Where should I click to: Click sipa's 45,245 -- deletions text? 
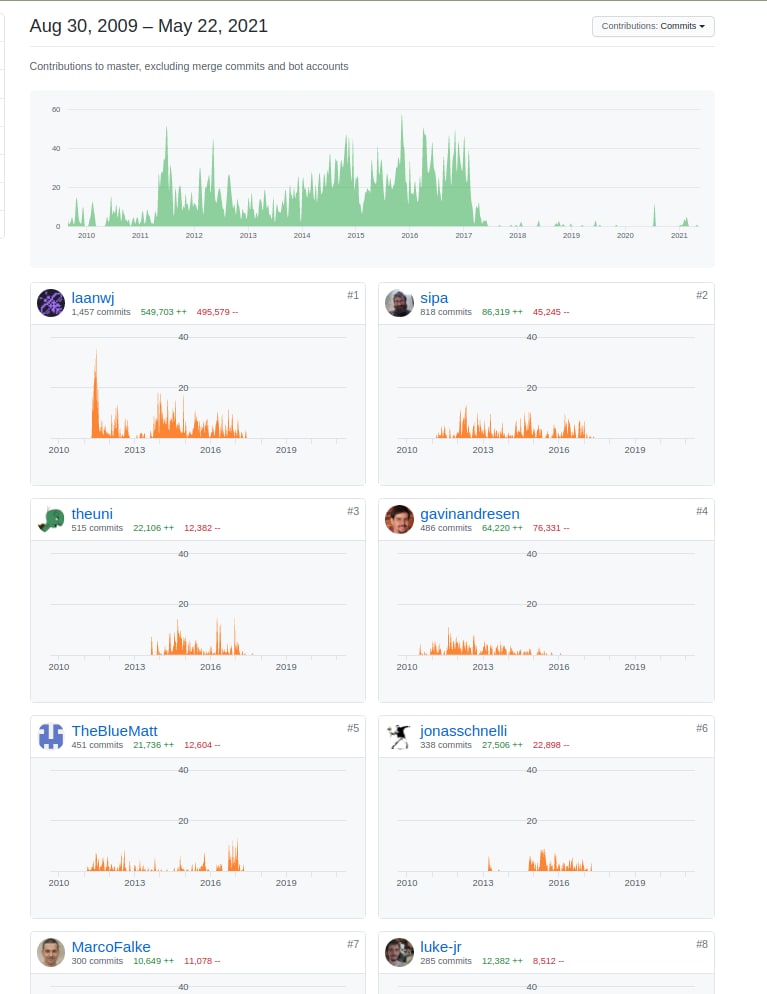[x=551, y=312]
